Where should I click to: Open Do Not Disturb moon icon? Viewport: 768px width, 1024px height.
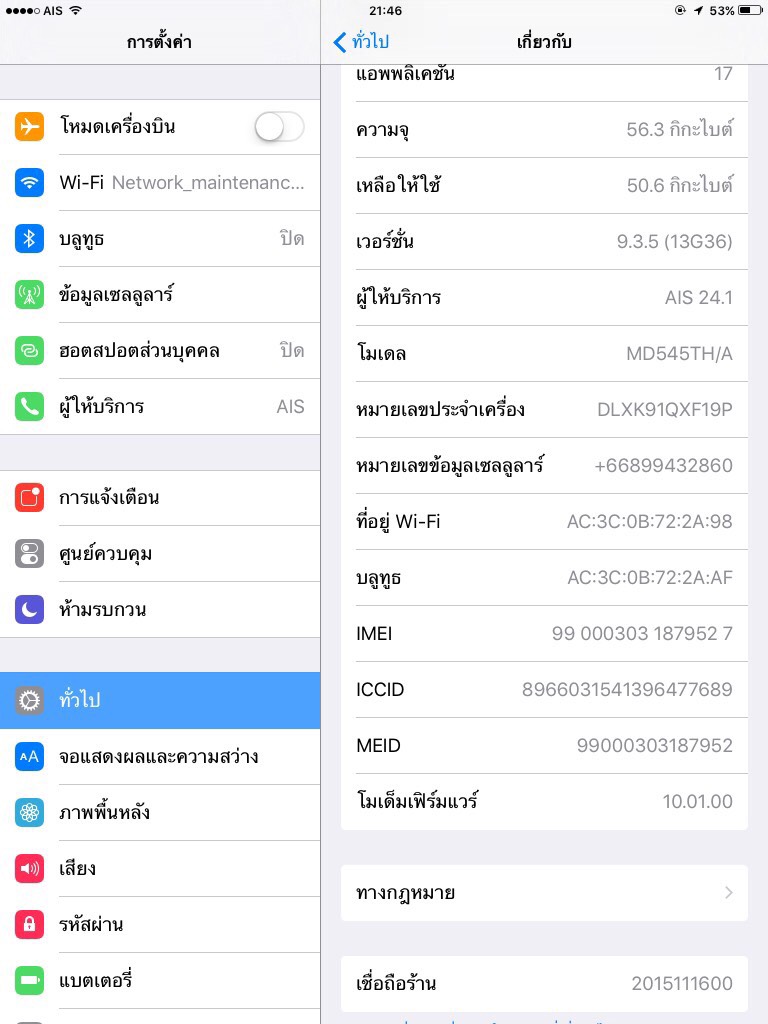(29, 609)
